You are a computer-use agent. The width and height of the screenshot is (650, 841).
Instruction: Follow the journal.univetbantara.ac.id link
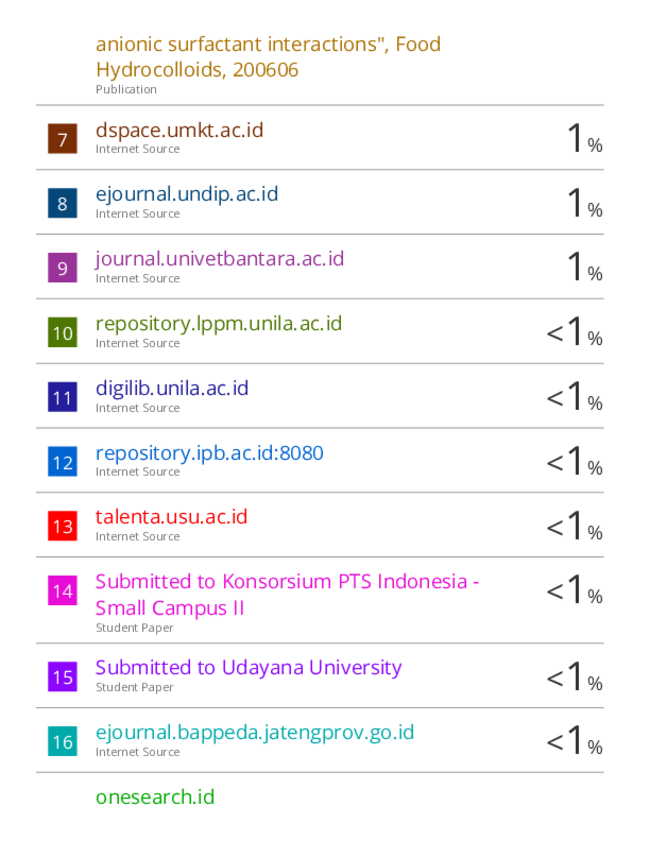[220, 259]
